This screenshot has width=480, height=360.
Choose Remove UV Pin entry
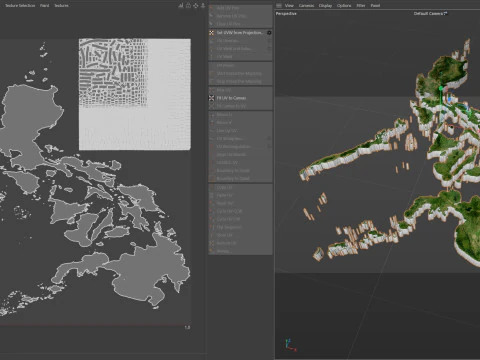(240, 16)
